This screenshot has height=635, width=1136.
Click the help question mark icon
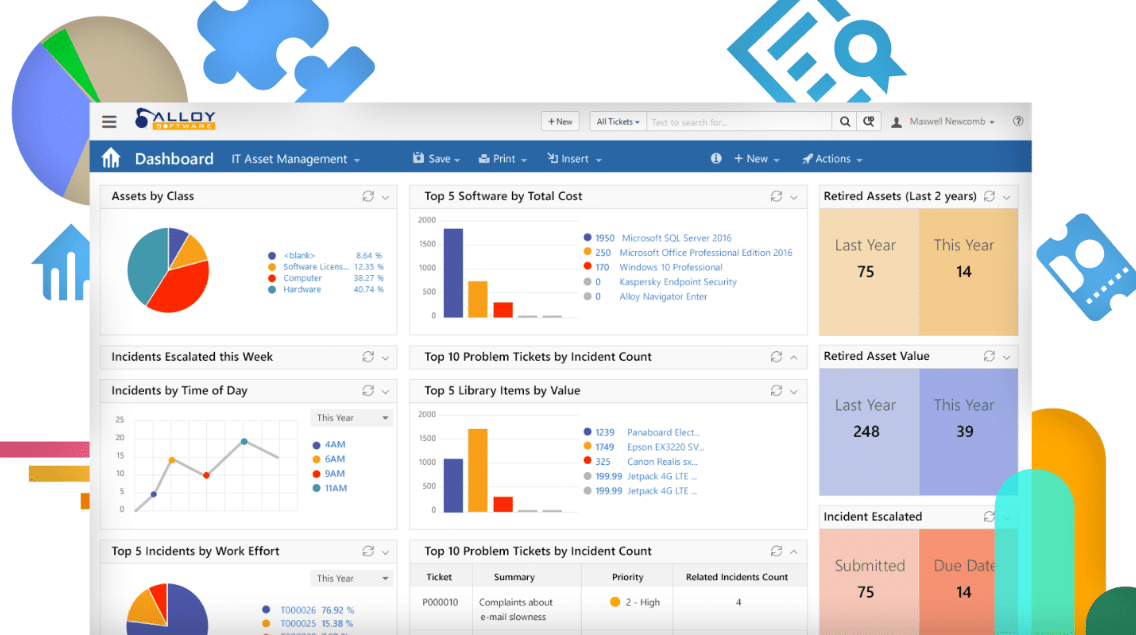pyautogui.click(x=1018, y=121)
